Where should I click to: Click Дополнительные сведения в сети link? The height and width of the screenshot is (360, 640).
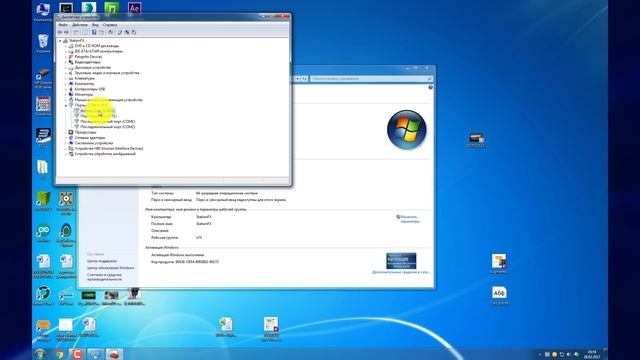click(401, 272)
